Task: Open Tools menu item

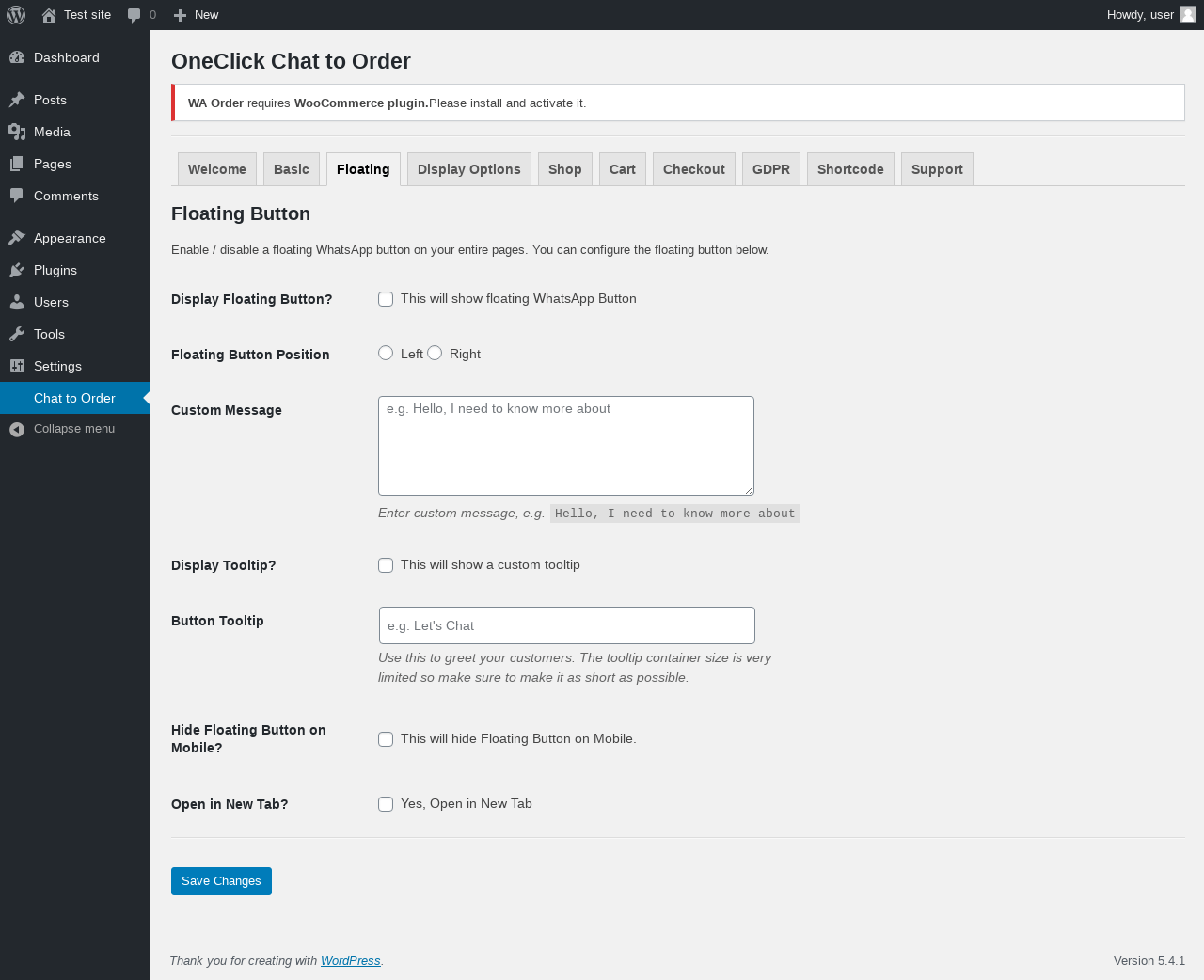Action: click(x=75, y=334)
